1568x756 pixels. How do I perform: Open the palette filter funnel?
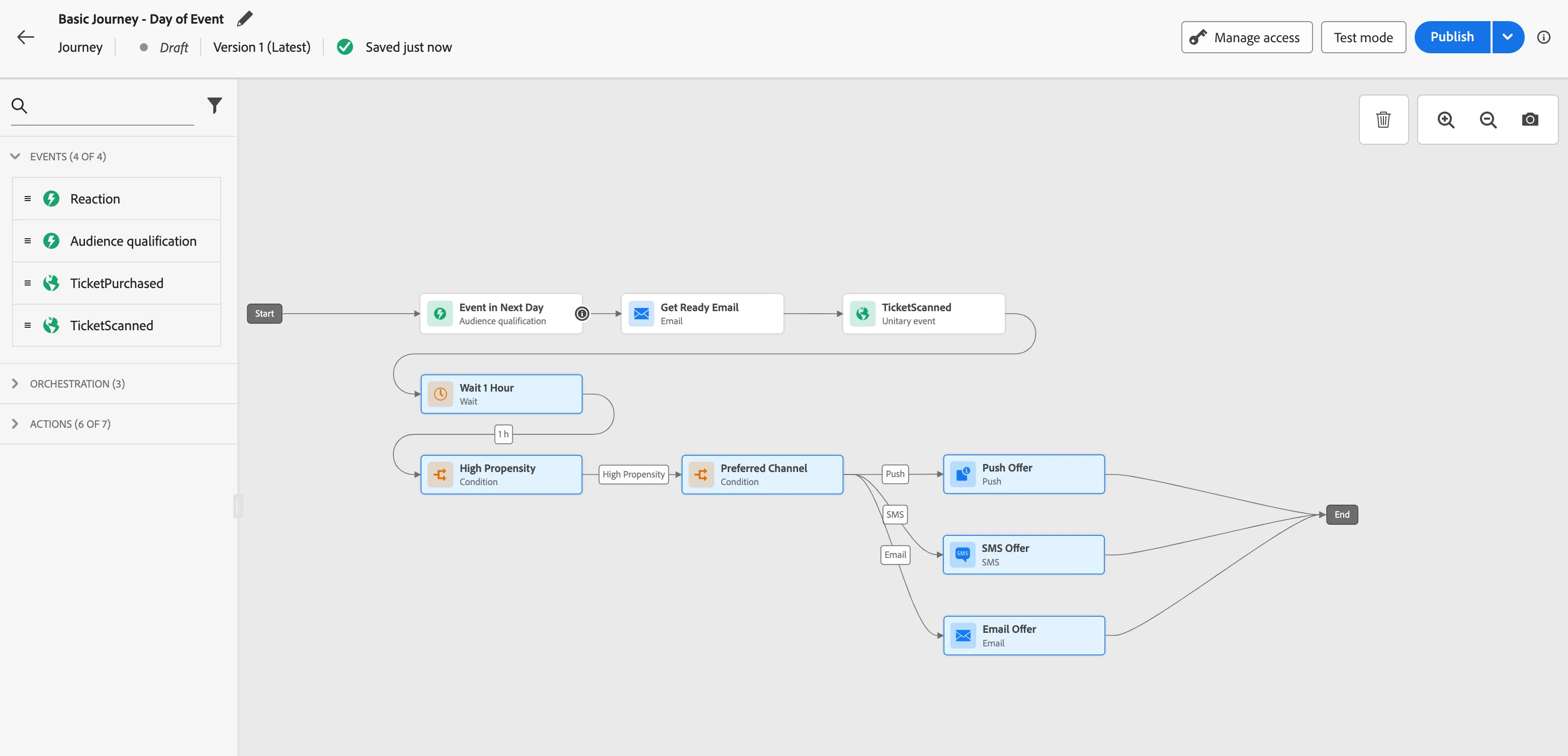point(214,106)
